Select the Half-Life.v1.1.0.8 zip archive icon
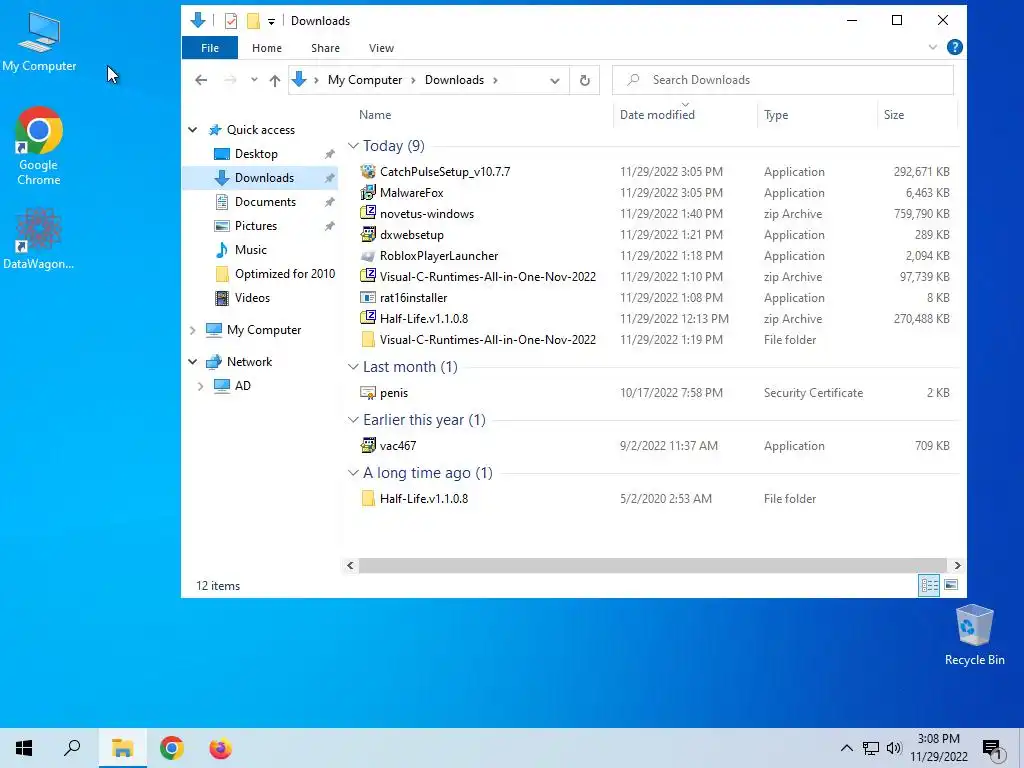This screenshot has height=768, width=1024. coord(368,319)
